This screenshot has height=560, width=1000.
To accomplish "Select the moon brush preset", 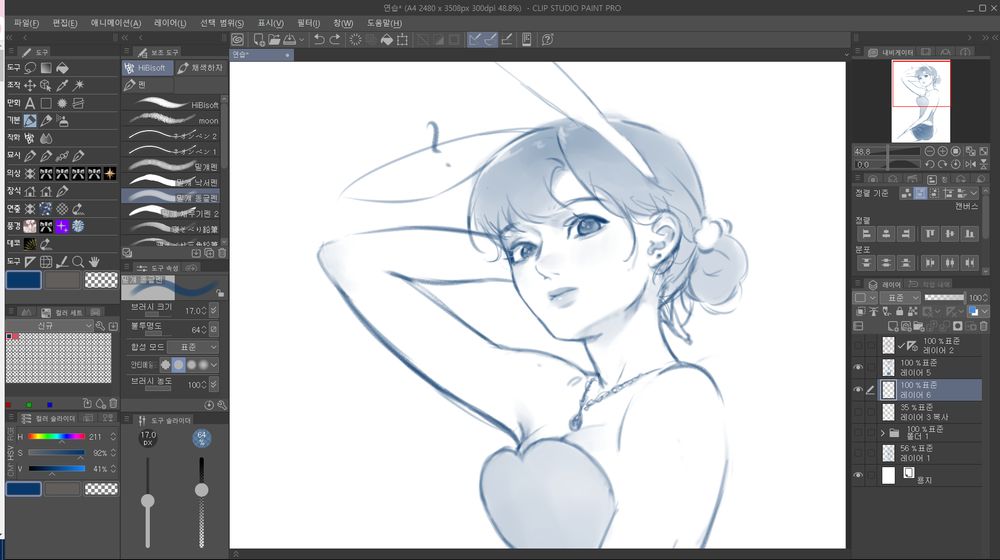I will pos(171,119).
